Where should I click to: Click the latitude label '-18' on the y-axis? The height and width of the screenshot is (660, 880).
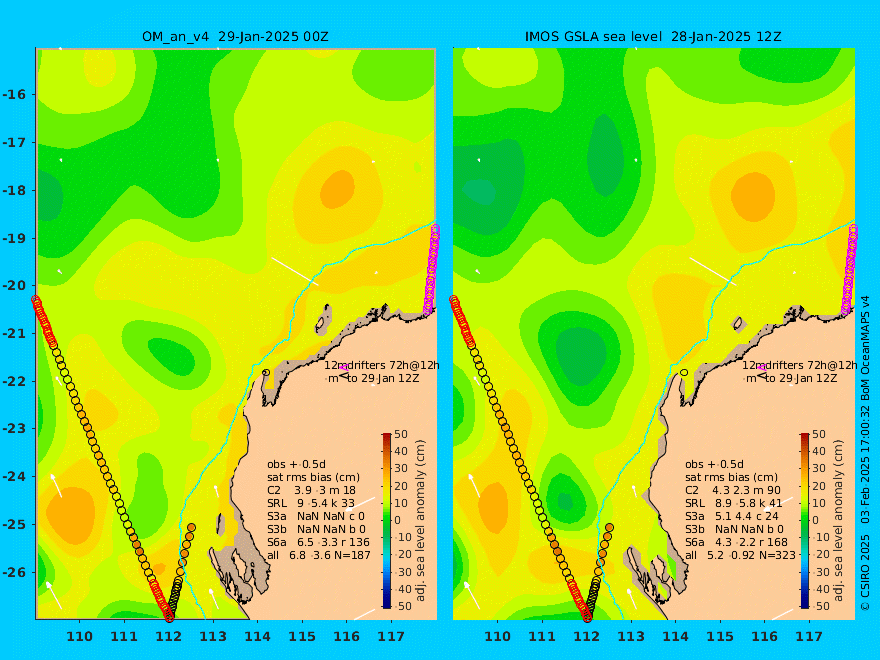pyautogui.click(x=13, y=190)
